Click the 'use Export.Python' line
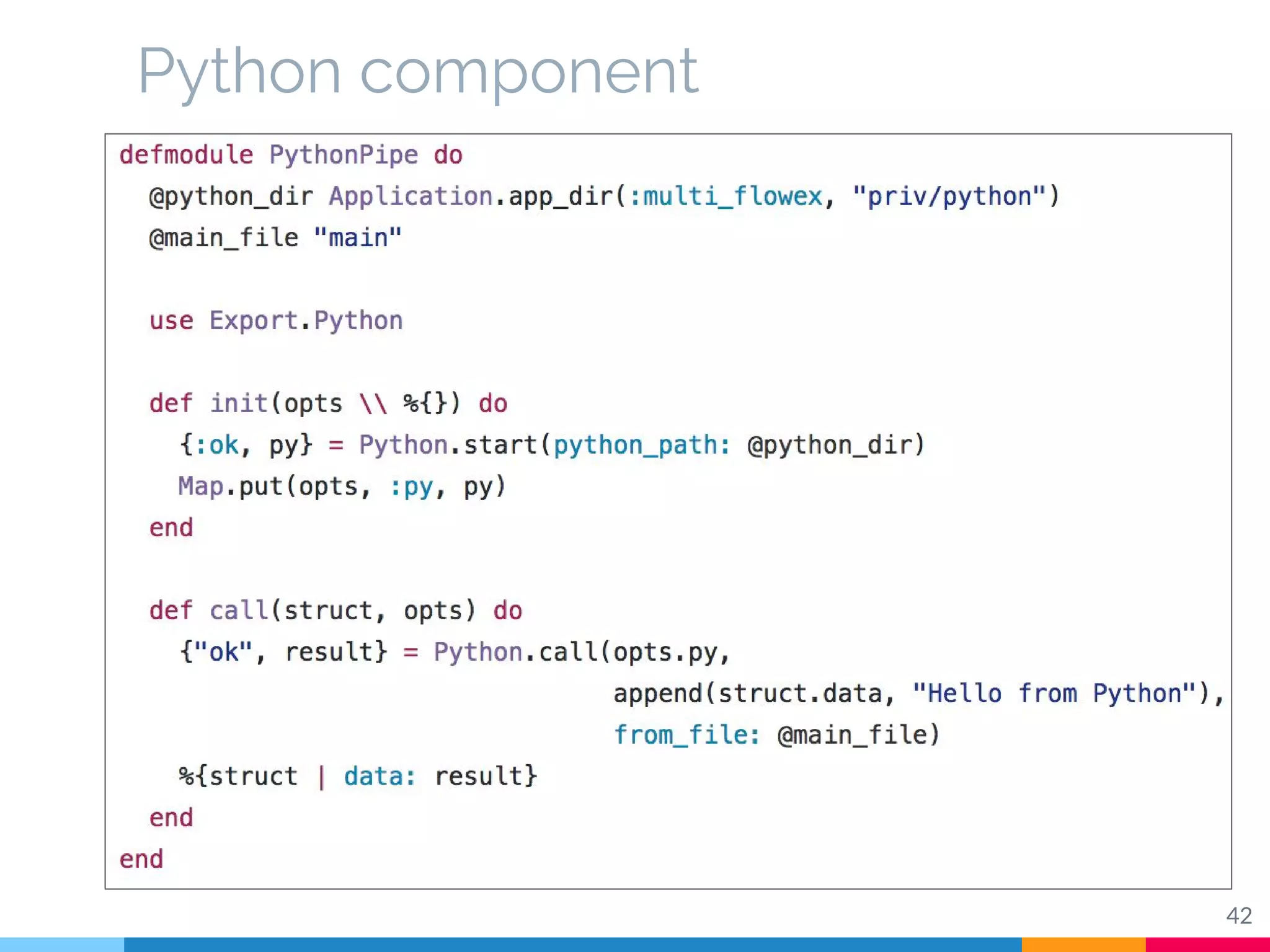Screen dimensions: 1270x952 [276, 320]
